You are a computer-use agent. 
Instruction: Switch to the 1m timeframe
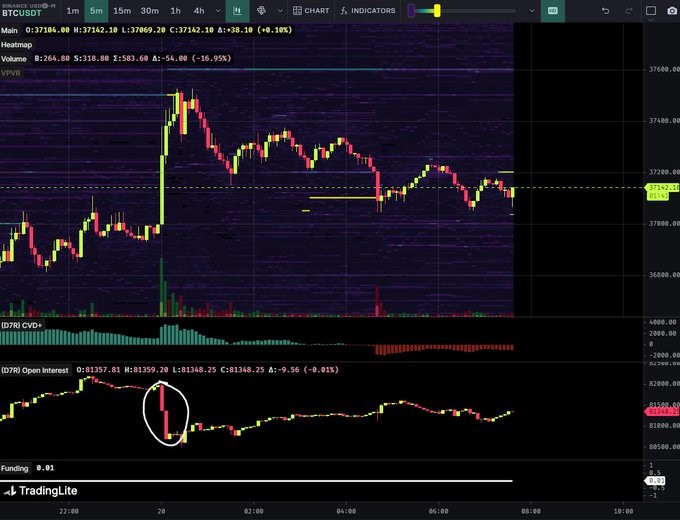(73, 11)
